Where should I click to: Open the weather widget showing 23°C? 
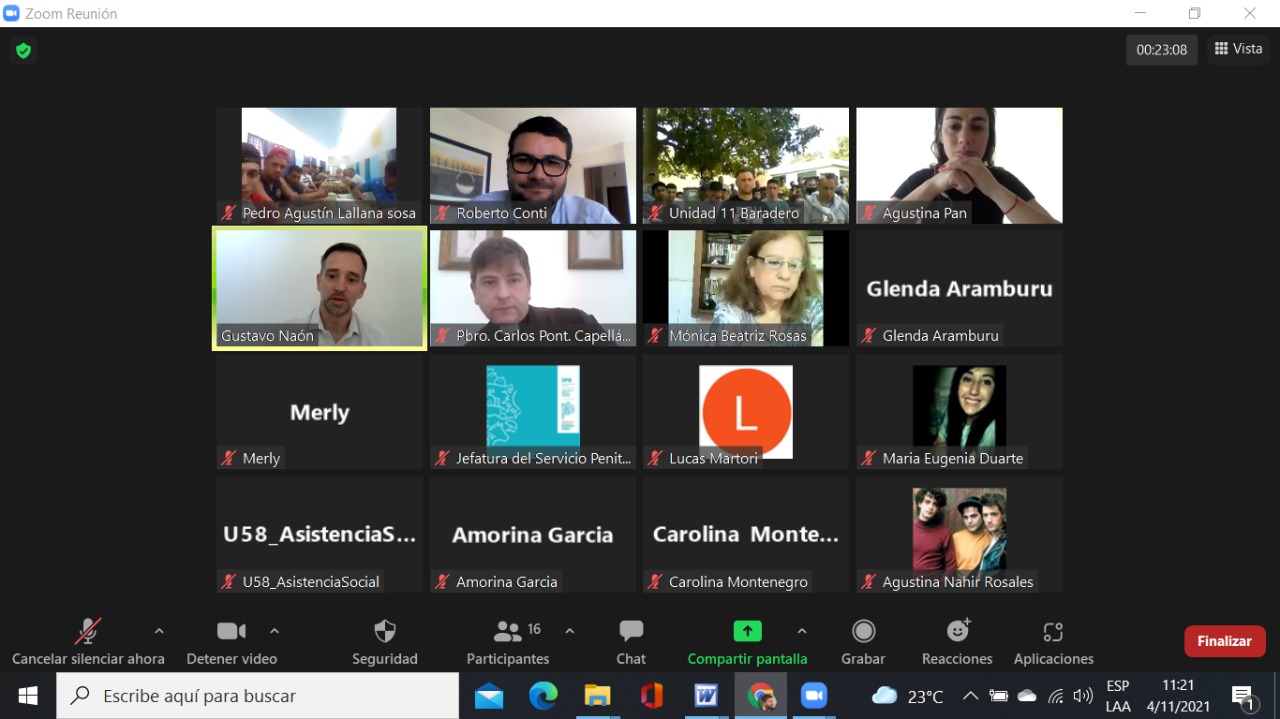(907, 696)
